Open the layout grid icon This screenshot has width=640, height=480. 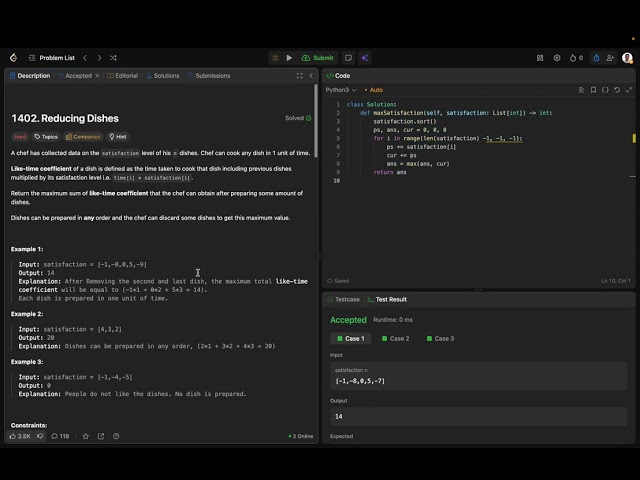540,58
